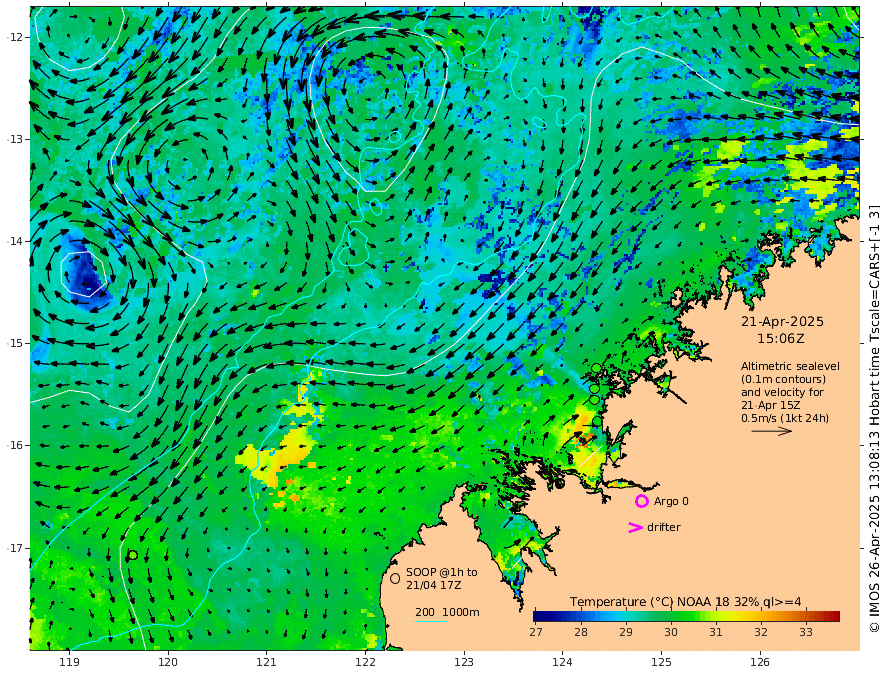Click the colour bar tick label 28
This screenshot has height=680, width=880.
(581, 632)
